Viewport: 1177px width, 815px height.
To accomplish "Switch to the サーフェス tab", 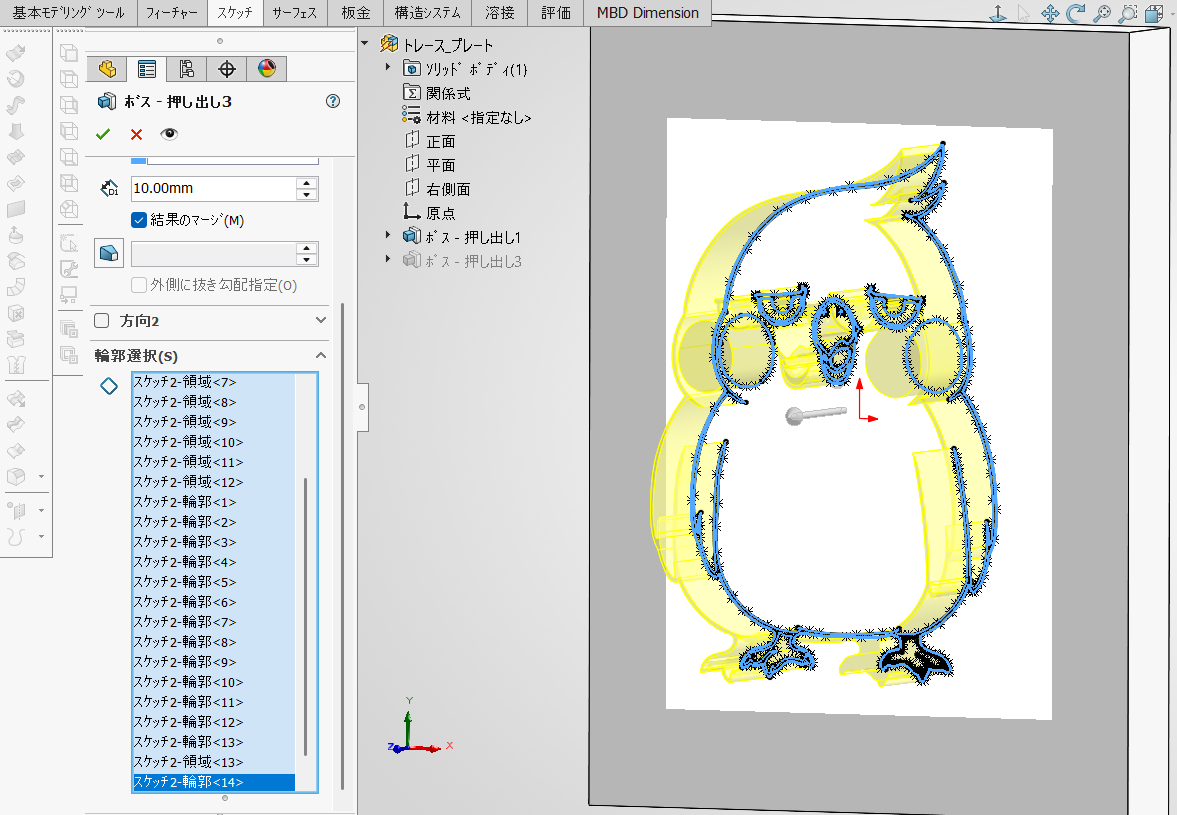I will tap(294, 13).
